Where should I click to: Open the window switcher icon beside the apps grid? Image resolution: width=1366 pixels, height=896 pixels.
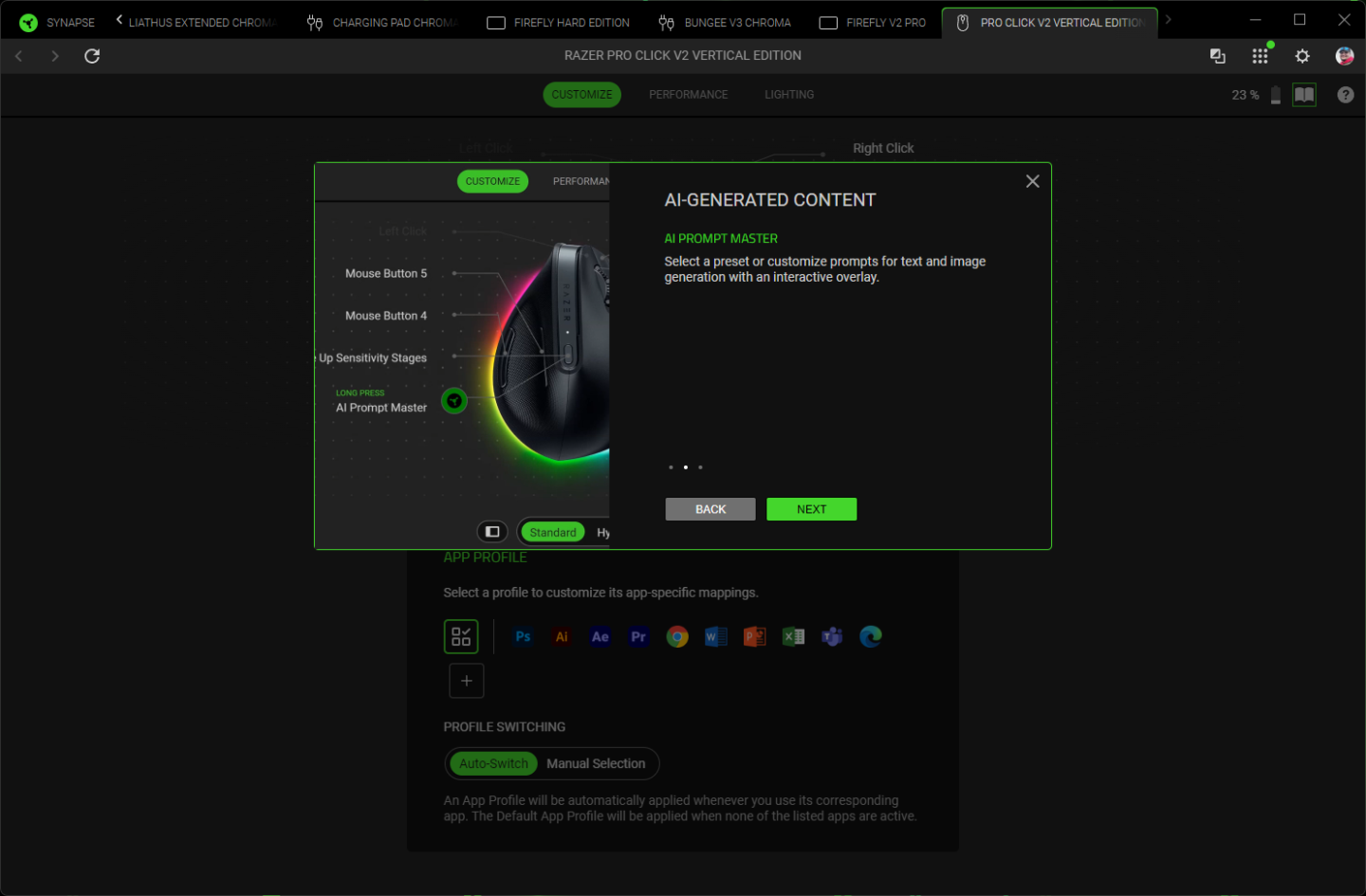(x=1218, y=56)
